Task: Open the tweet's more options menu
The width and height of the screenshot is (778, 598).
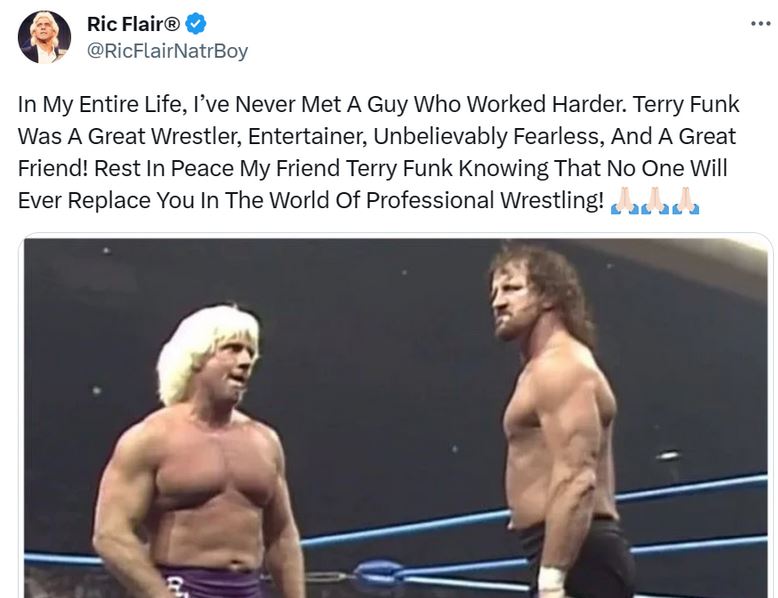Action: (x=759, y=24)
